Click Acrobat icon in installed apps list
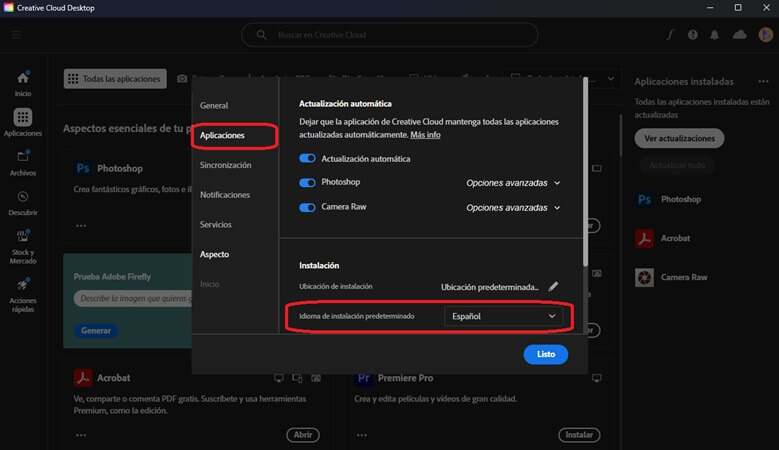 (644, 238)
